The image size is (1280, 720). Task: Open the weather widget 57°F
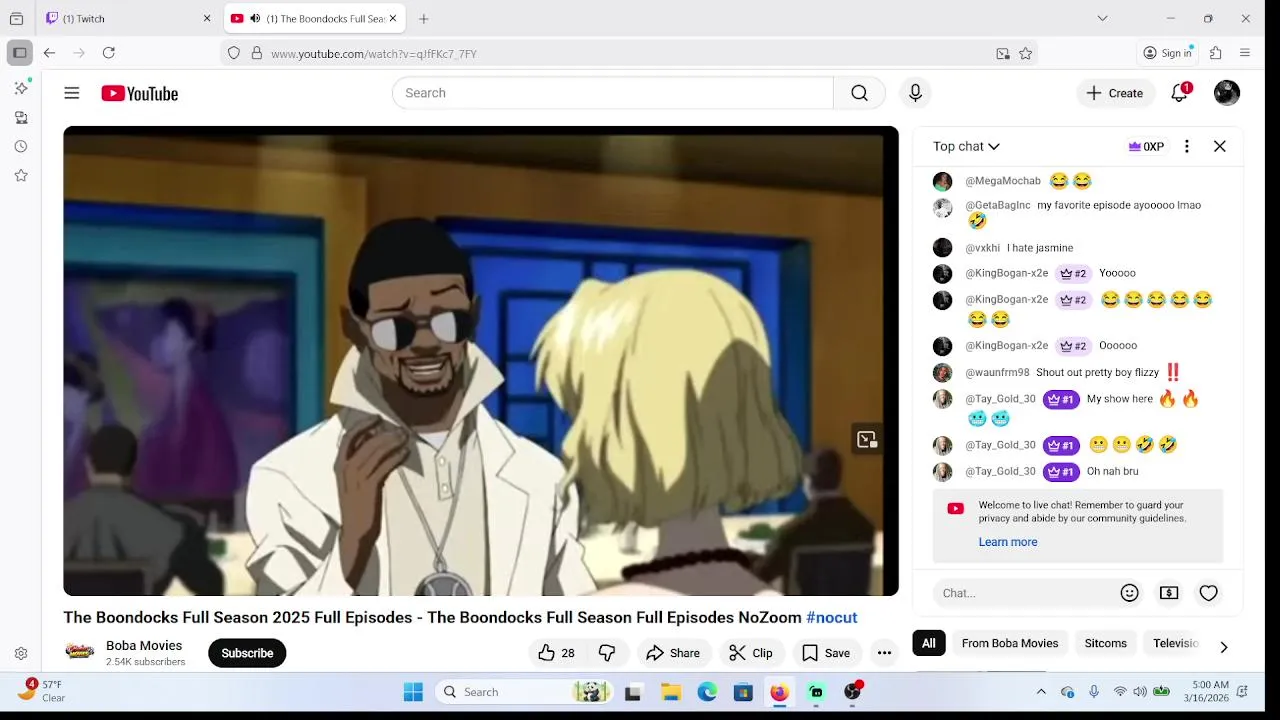pyautogui.click(x=42, y=691)
